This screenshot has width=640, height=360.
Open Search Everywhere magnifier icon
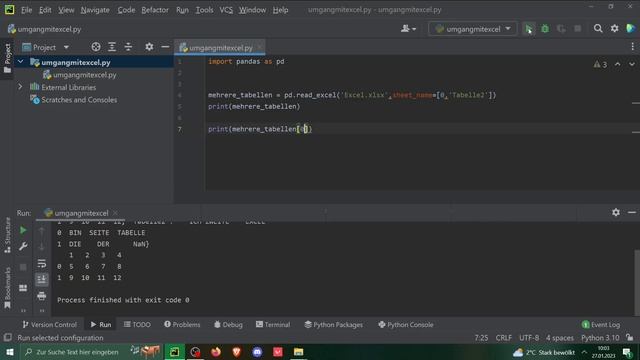pos(598,29)
